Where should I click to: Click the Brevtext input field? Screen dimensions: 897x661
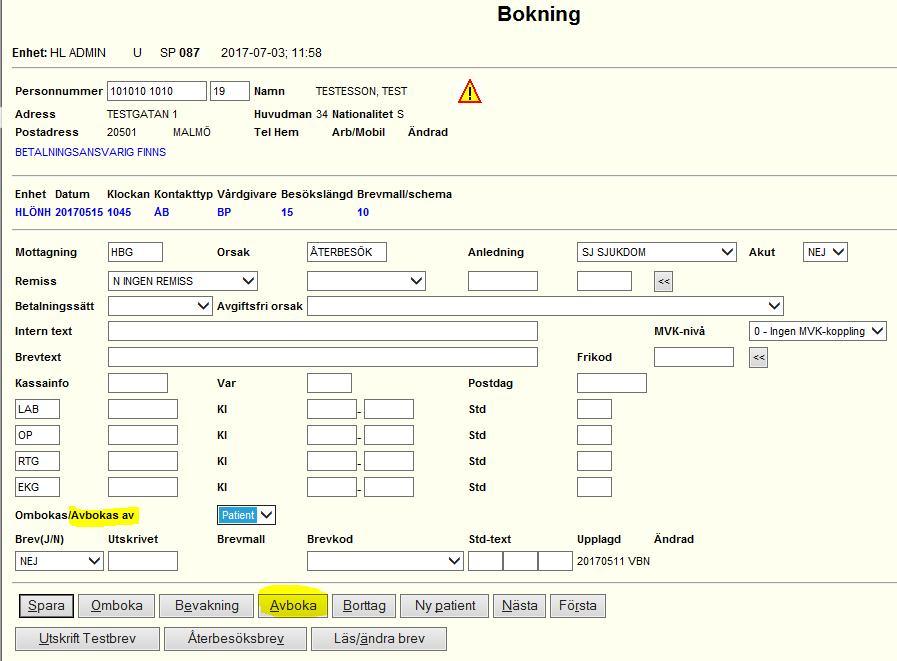[323, 357]
